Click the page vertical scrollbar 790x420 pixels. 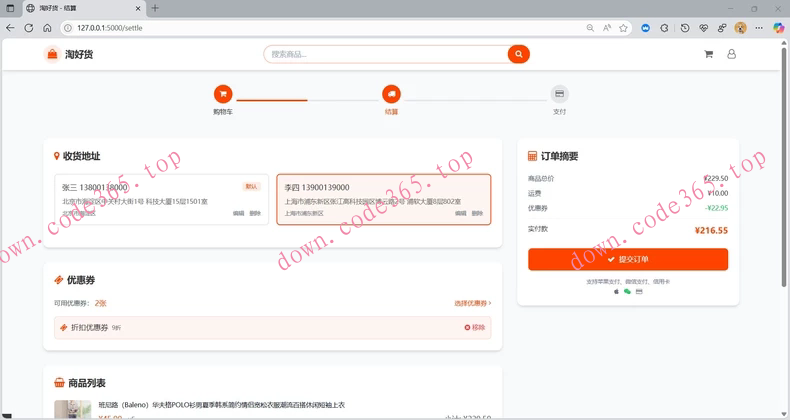tap(784, 166)
